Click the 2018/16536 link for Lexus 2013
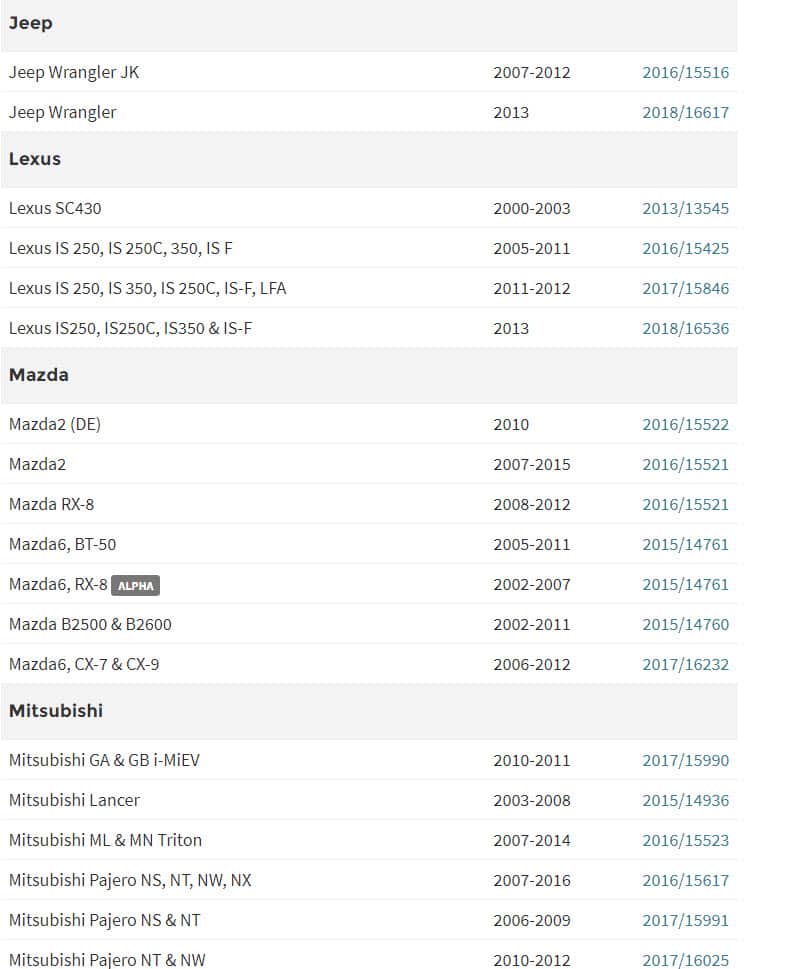 [685, 328]
